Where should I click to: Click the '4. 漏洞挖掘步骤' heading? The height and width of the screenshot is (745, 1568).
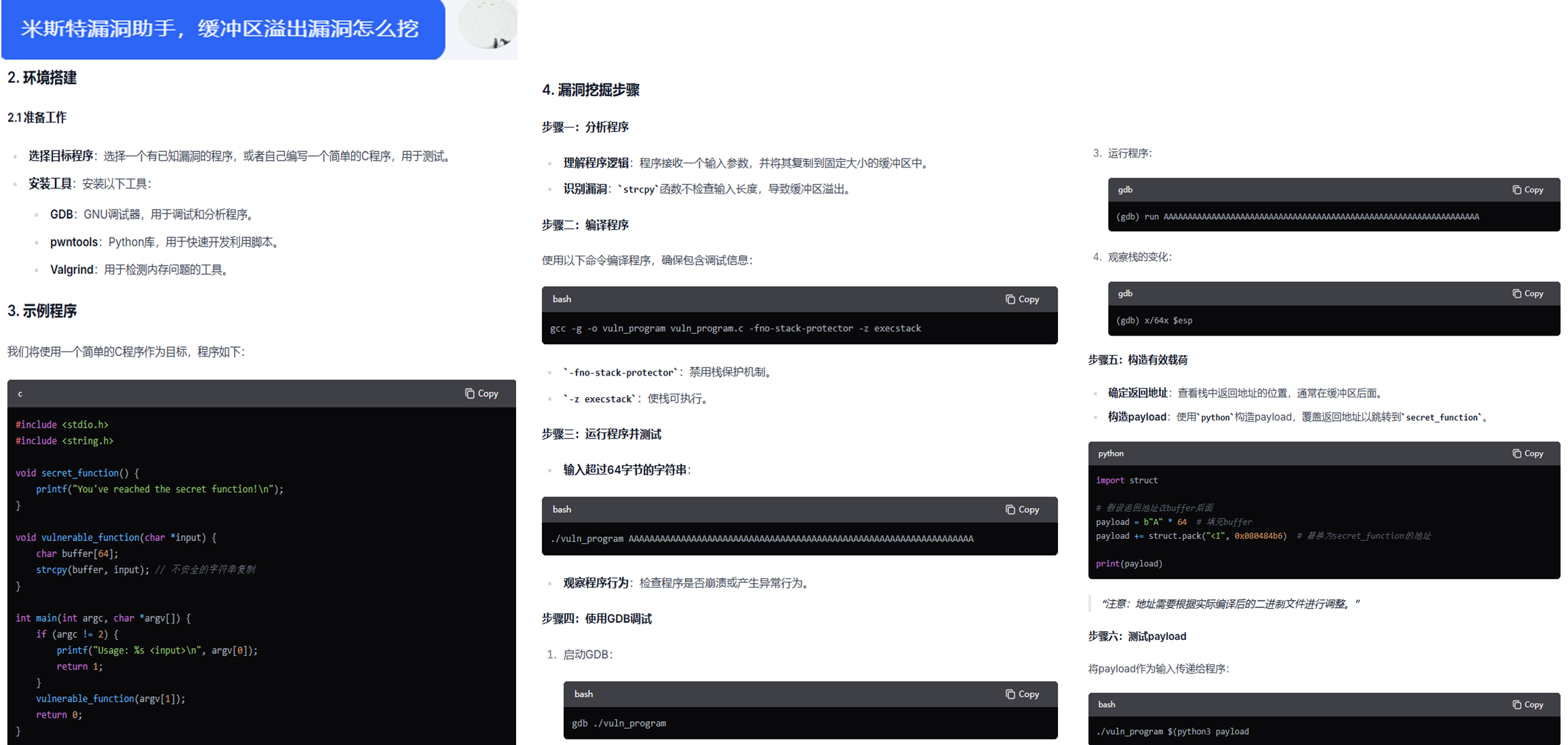(591, 90)
